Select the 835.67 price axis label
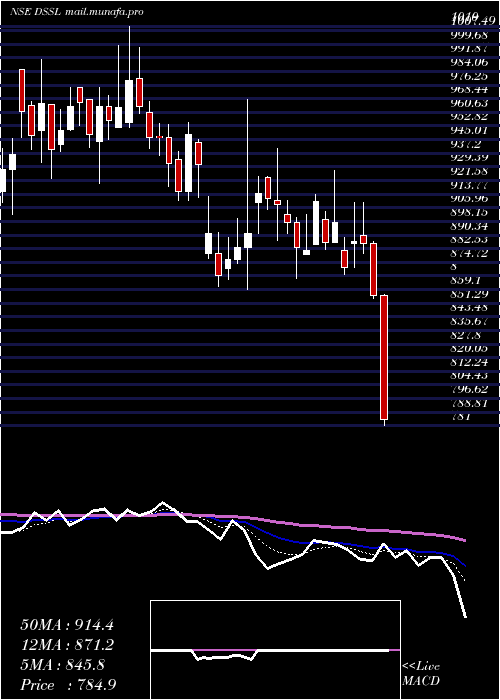The image size is (500, 700). (470, 321)
